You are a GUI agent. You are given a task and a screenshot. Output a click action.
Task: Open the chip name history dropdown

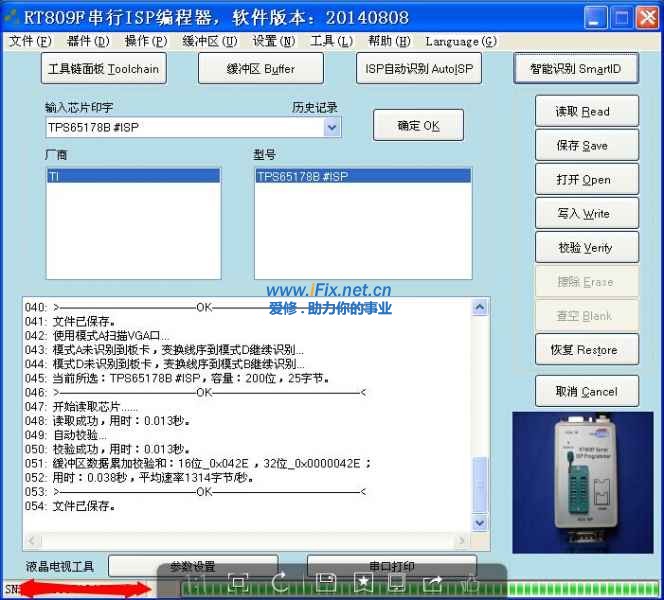(332, 127)
